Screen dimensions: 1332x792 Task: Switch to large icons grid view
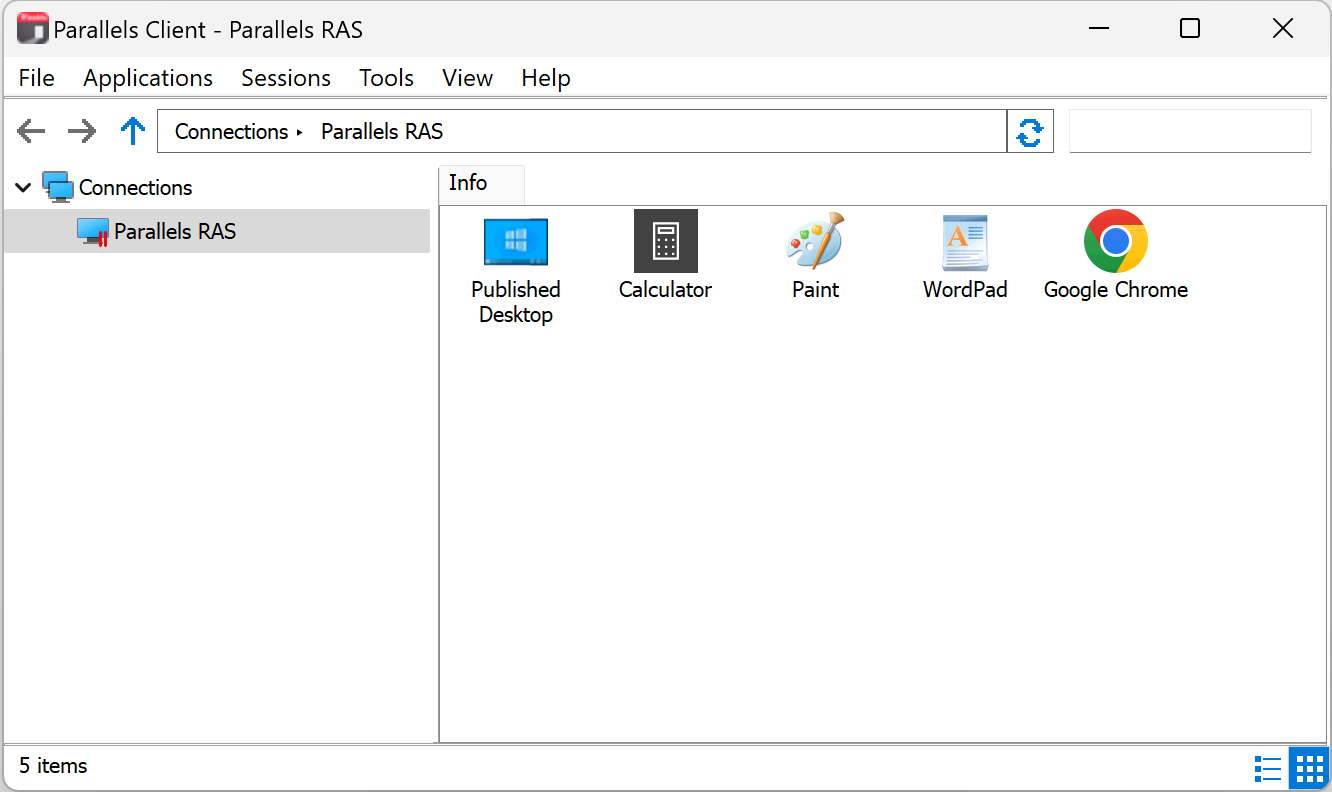1308,768
